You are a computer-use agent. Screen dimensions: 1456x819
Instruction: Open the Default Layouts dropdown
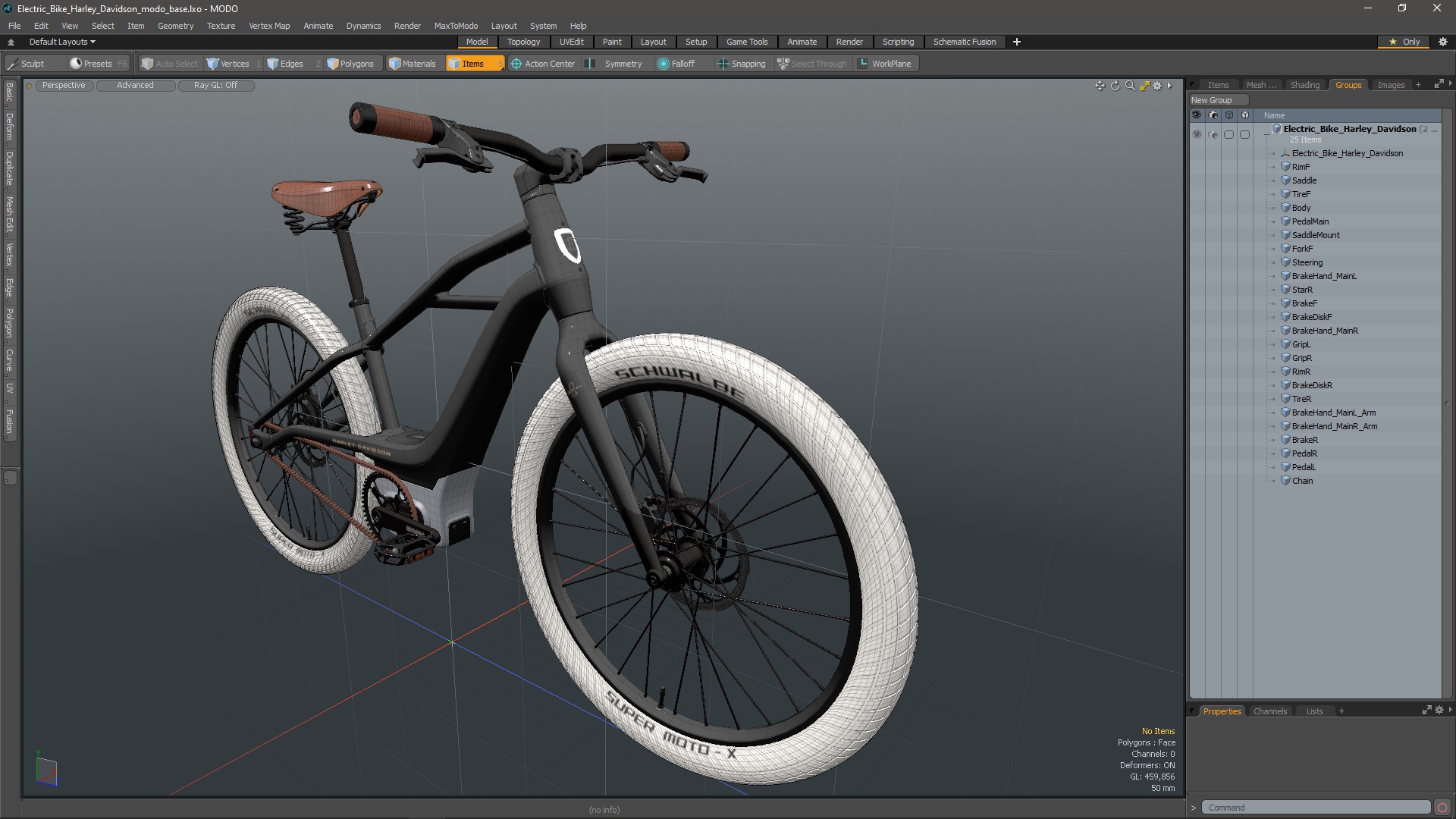pyautogui.click(x=62, y=42)
